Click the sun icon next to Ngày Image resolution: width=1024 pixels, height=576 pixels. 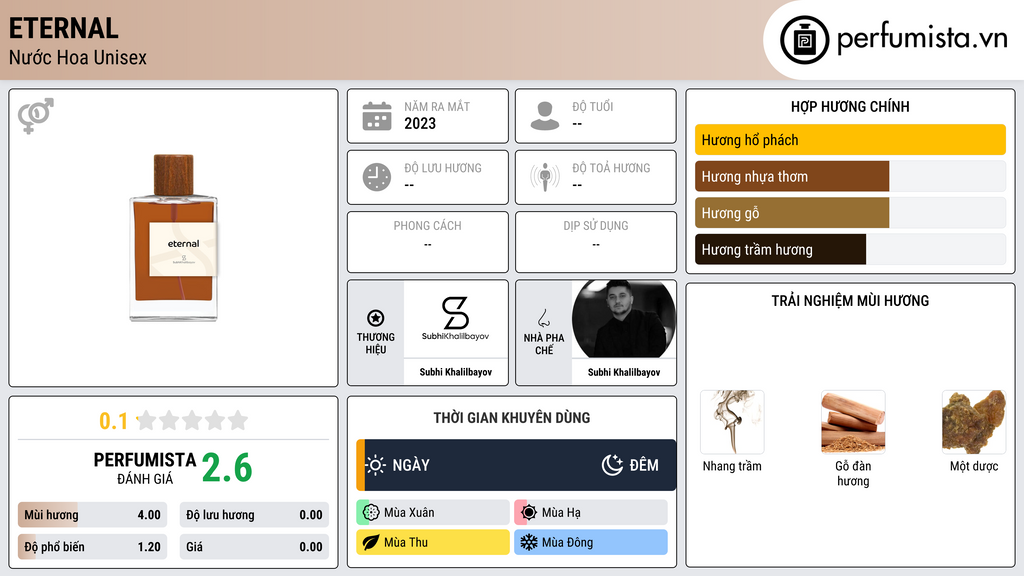click(x=376, y=465)
